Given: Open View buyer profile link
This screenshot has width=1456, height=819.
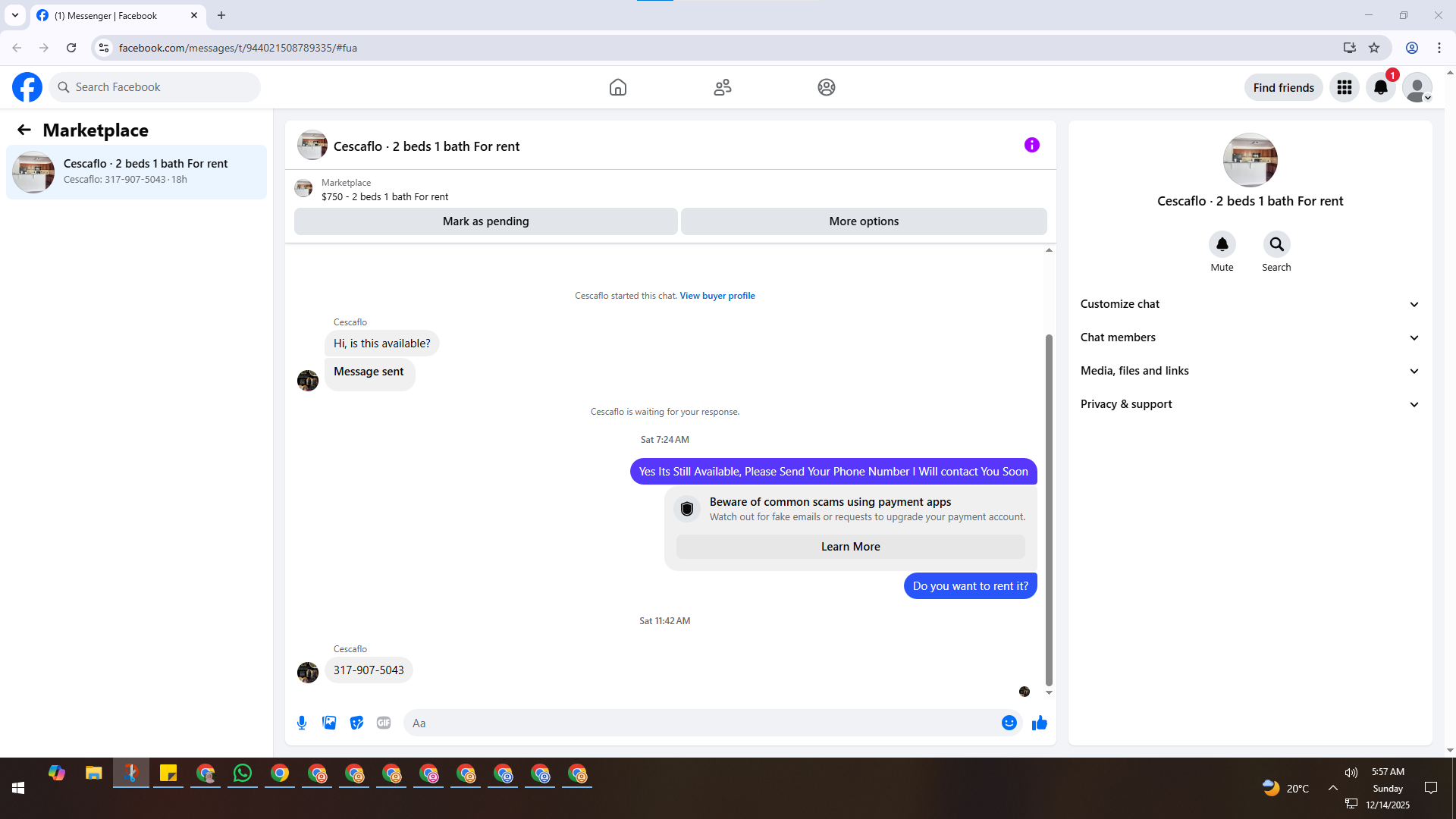Looking at the screenshot, I should click(x=717, y=296).
